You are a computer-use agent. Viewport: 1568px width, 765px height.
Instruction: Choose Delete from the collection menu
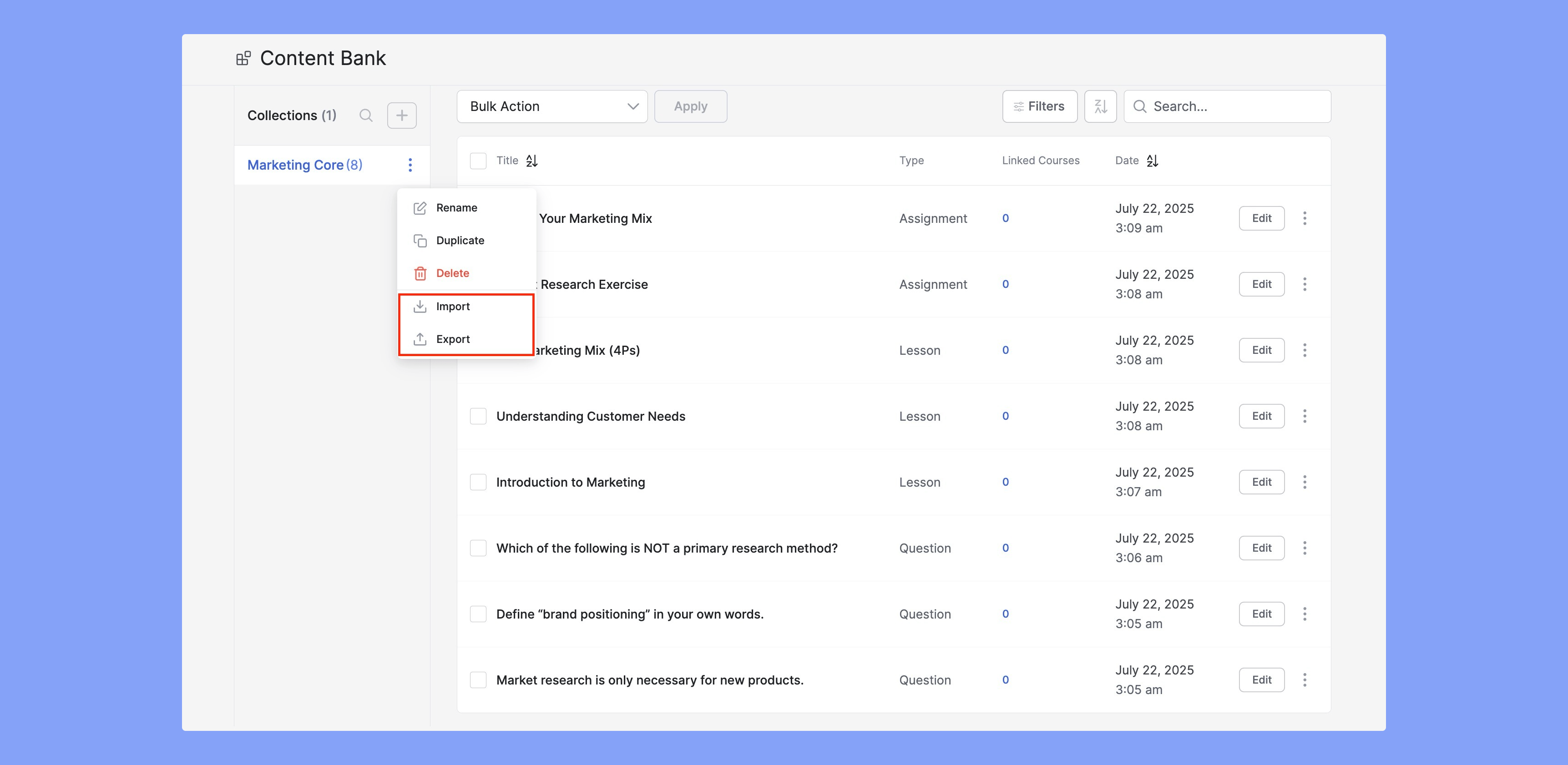pos(466,273)
